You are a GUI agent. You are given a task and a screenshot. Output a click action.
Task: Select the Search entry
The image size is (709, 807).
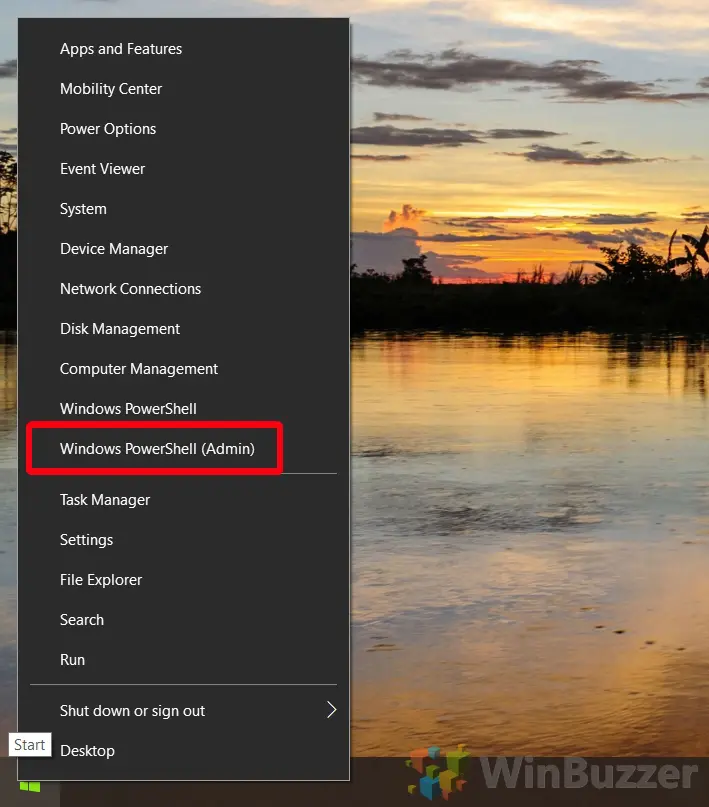(183, 620)
